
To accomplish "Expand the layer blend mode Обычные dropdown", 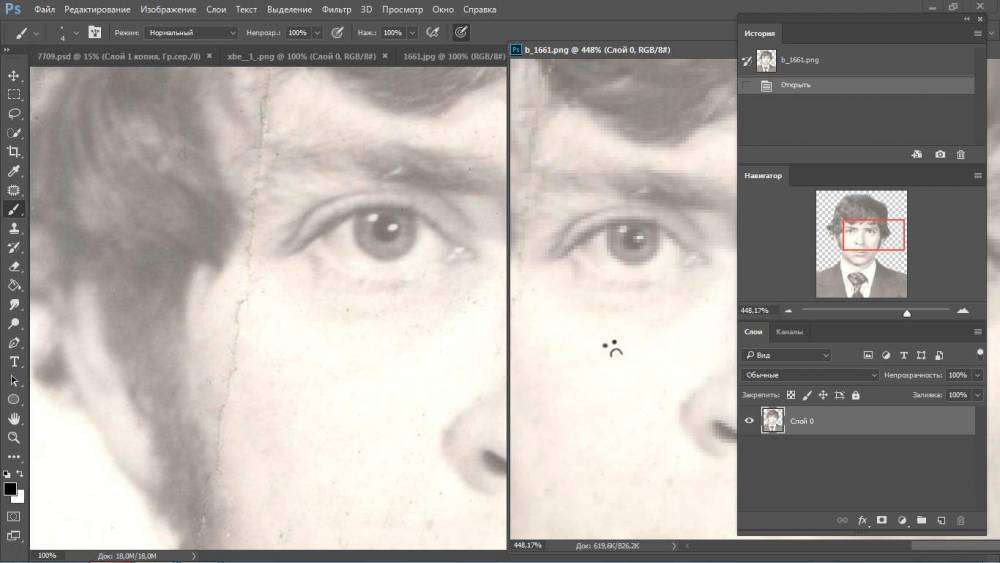I will pyautogui.click(x=810, y=375).
